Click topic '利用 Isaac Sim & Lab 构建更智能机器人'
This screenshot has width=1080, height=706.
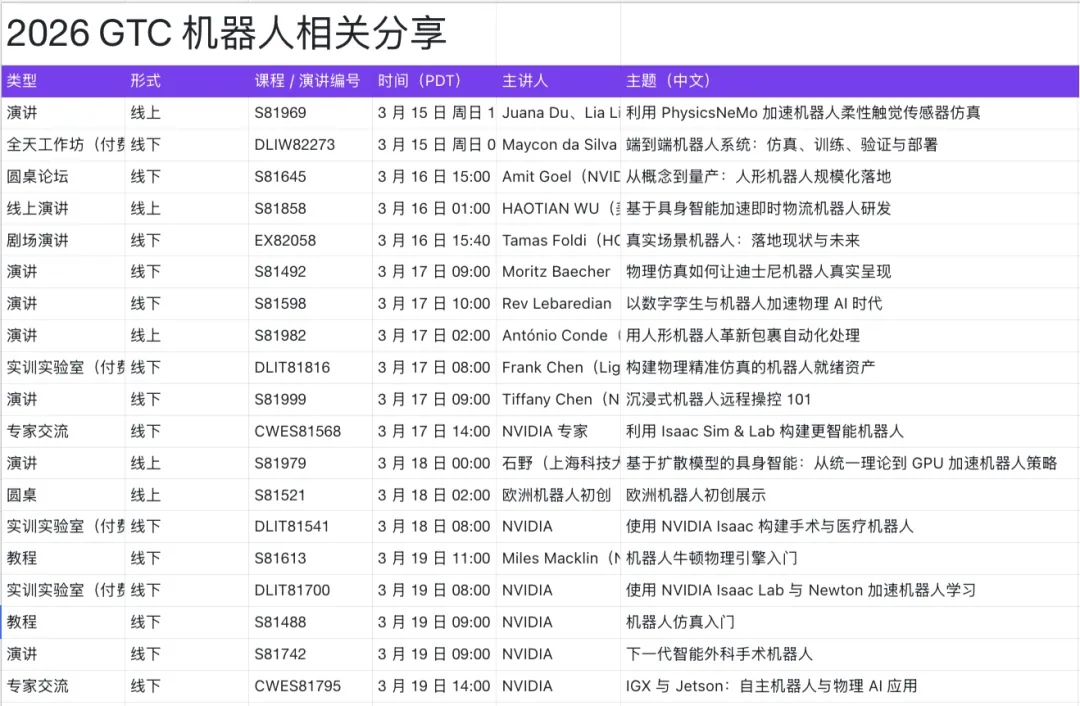(x=765, y=431)
